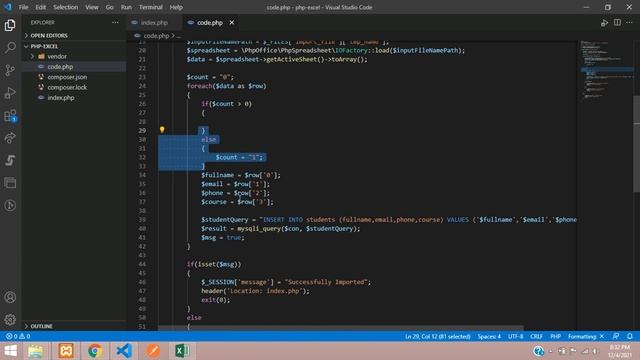Open the Terminal menu
The image size is (640, 360).
pos(151,7)
